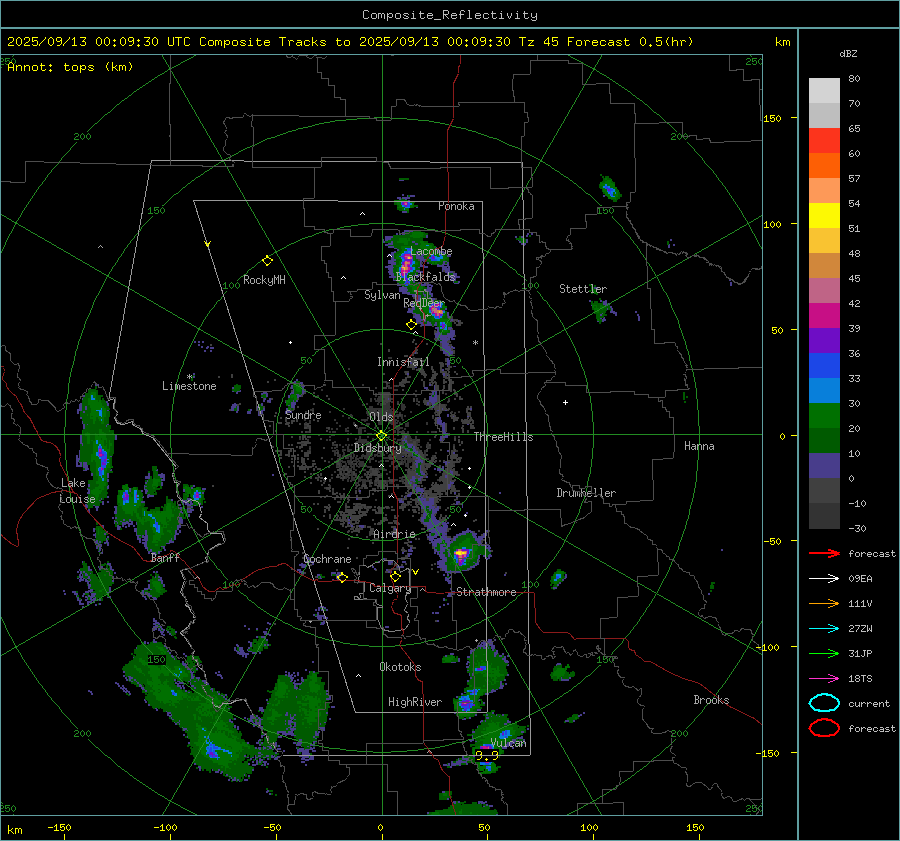Screen dimensions: 900x841
Task: Click the Lacombe city label
Action: point(431,251)
